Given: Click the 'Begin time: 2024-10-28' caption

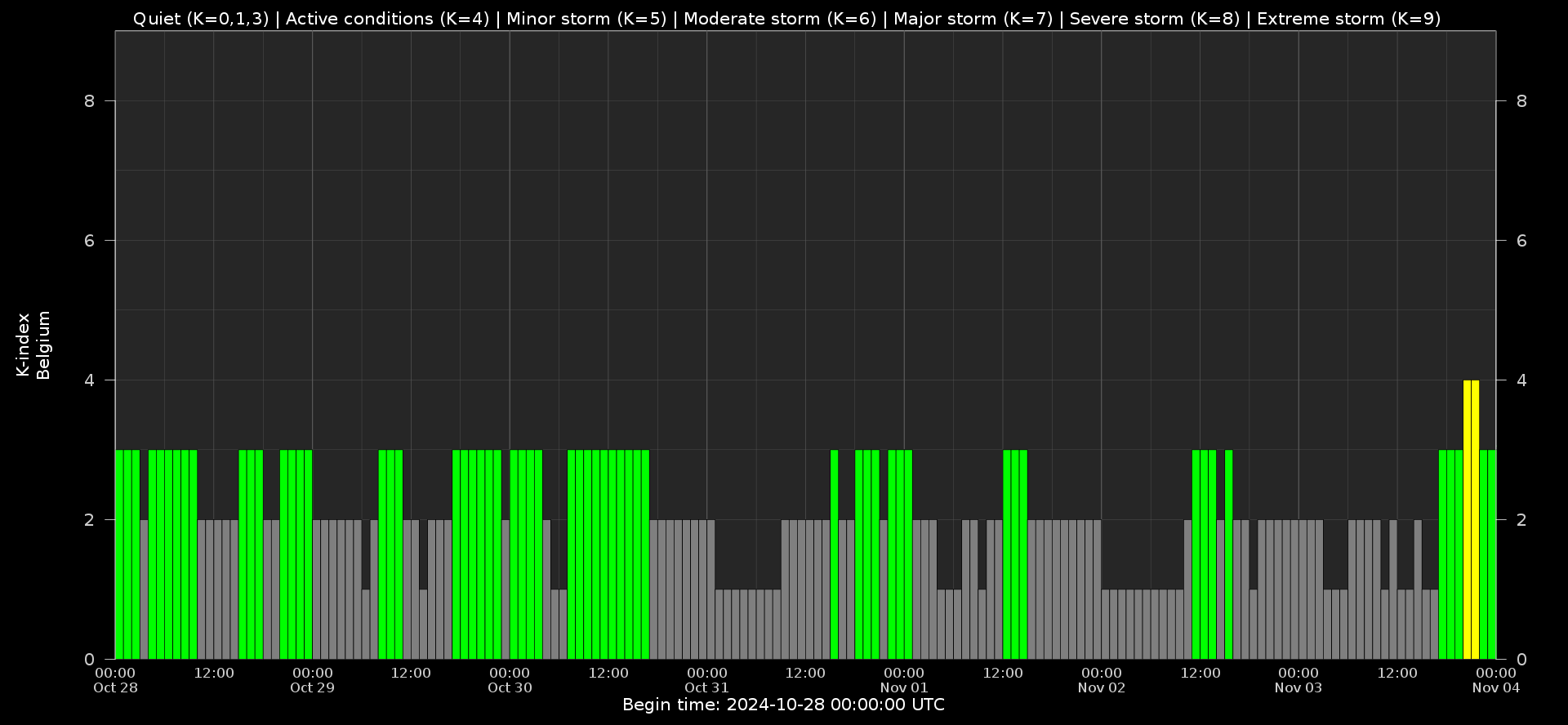Looking at the screenshot, I should click(783, 705).
